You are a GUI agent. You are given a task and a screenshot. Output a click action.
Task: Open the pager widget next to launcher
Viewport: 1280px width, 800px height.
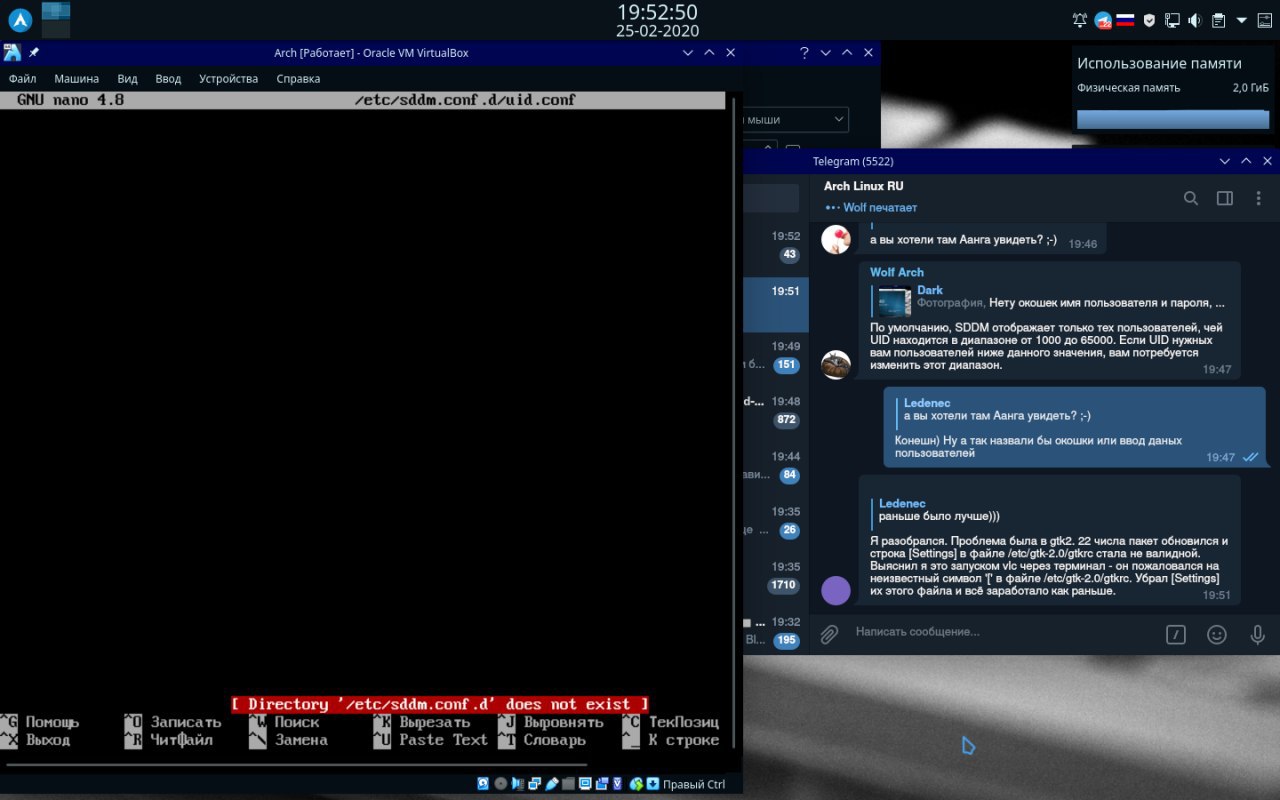56,19
